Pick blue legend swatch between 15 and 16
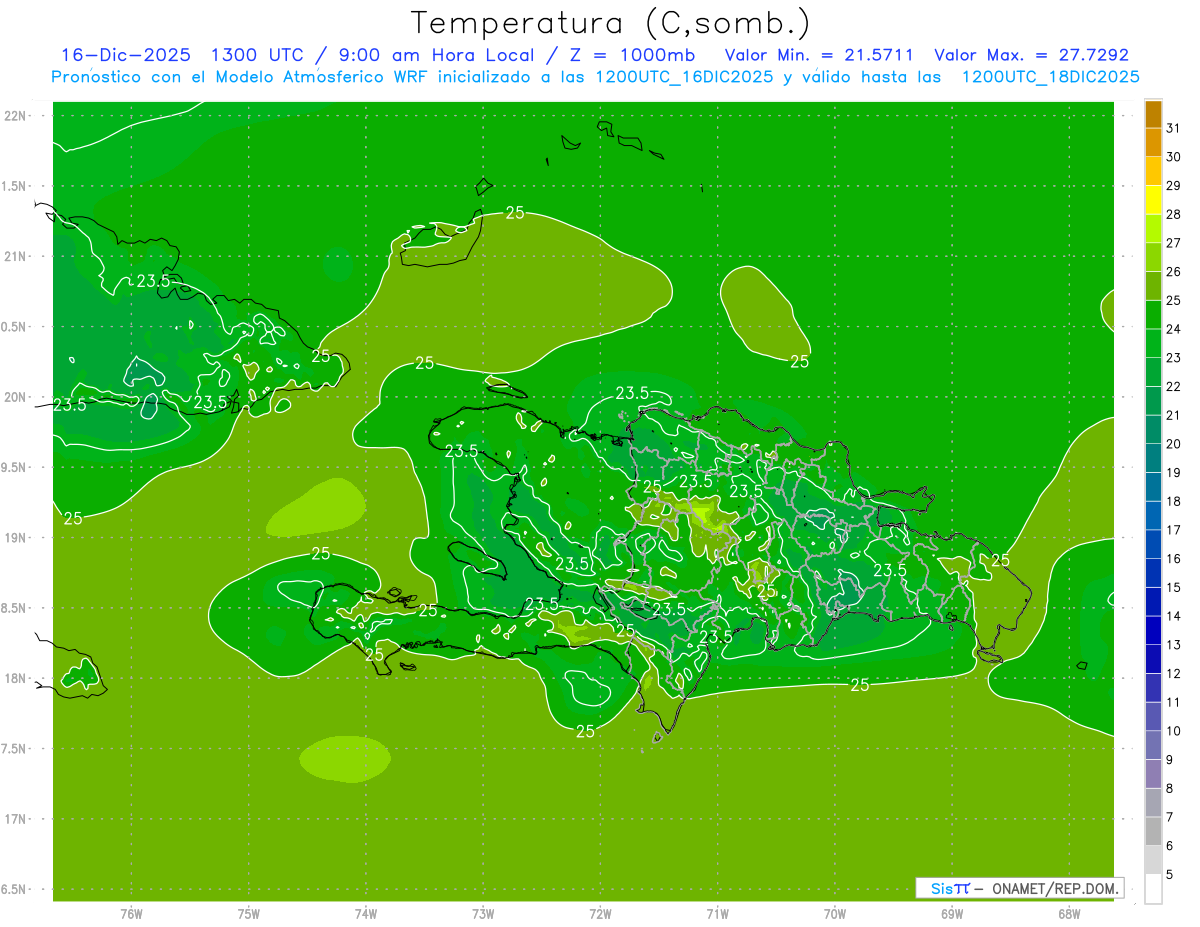The image size is (1200, 927). (x=1153, y=573)
